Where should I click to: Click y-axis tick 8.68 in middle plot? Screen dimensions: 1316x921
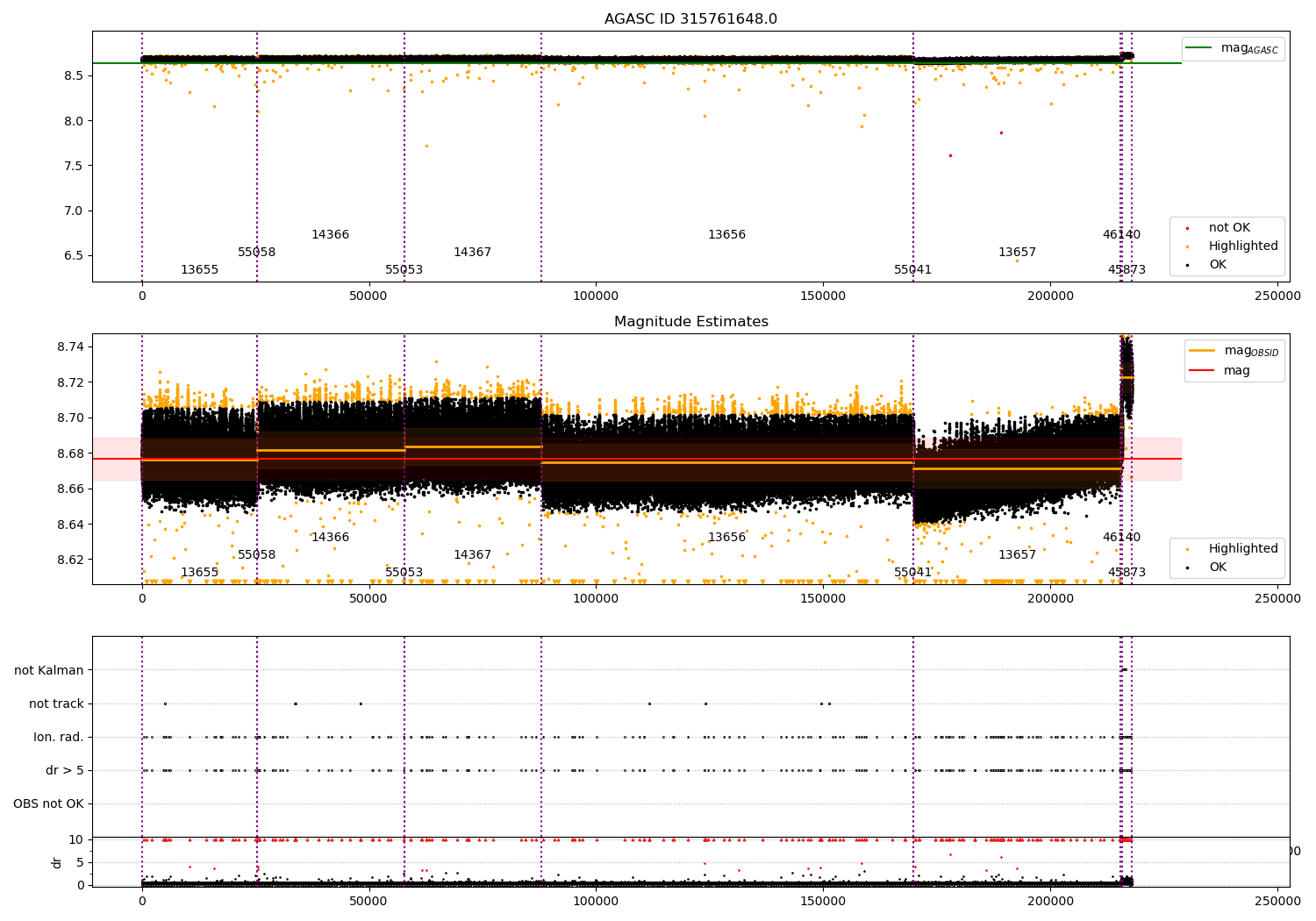click(70, 454)
